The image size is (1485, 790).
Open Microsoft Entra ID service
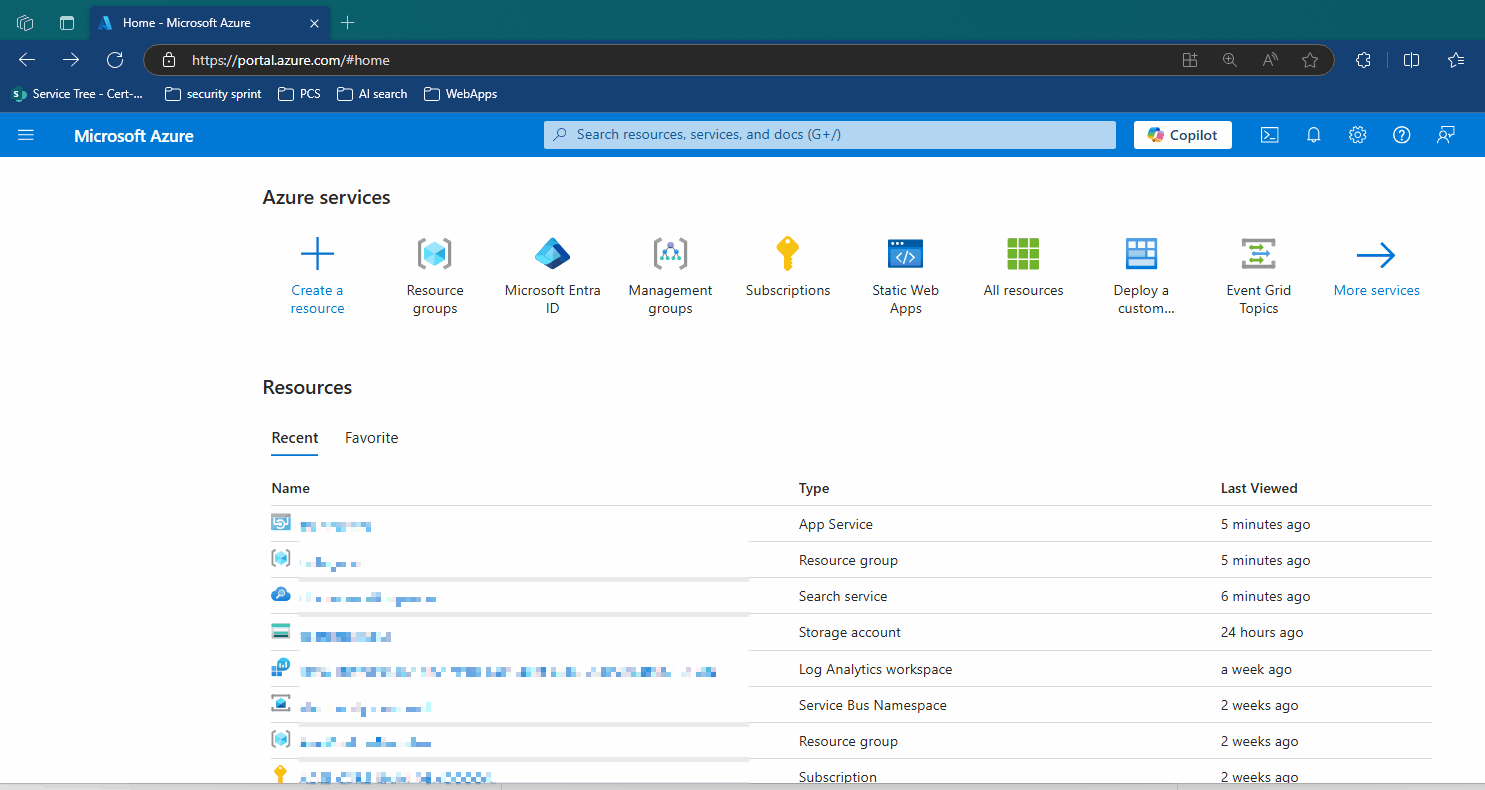click(x=552, y=254)
